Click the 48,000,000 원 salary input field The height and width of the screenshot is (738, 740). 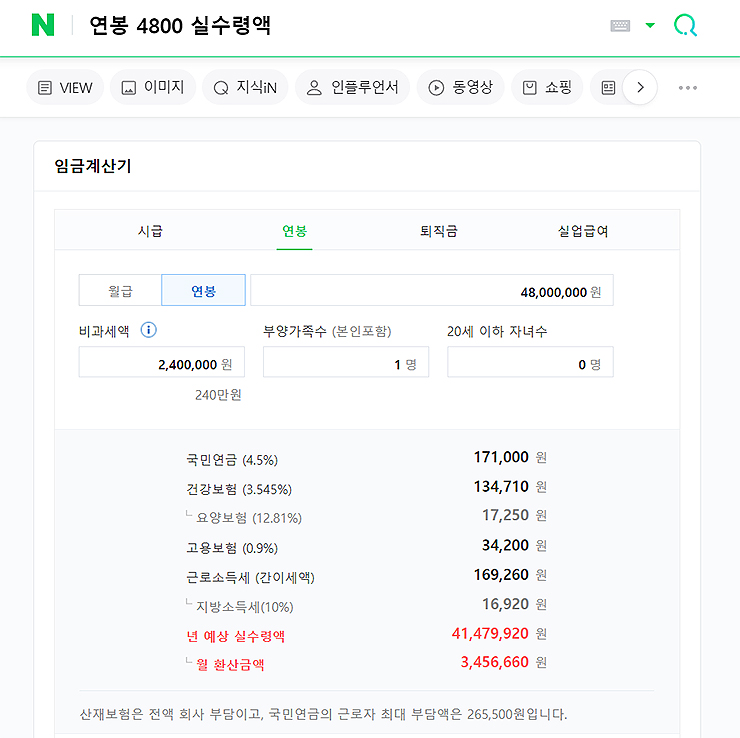pos(432,290)
